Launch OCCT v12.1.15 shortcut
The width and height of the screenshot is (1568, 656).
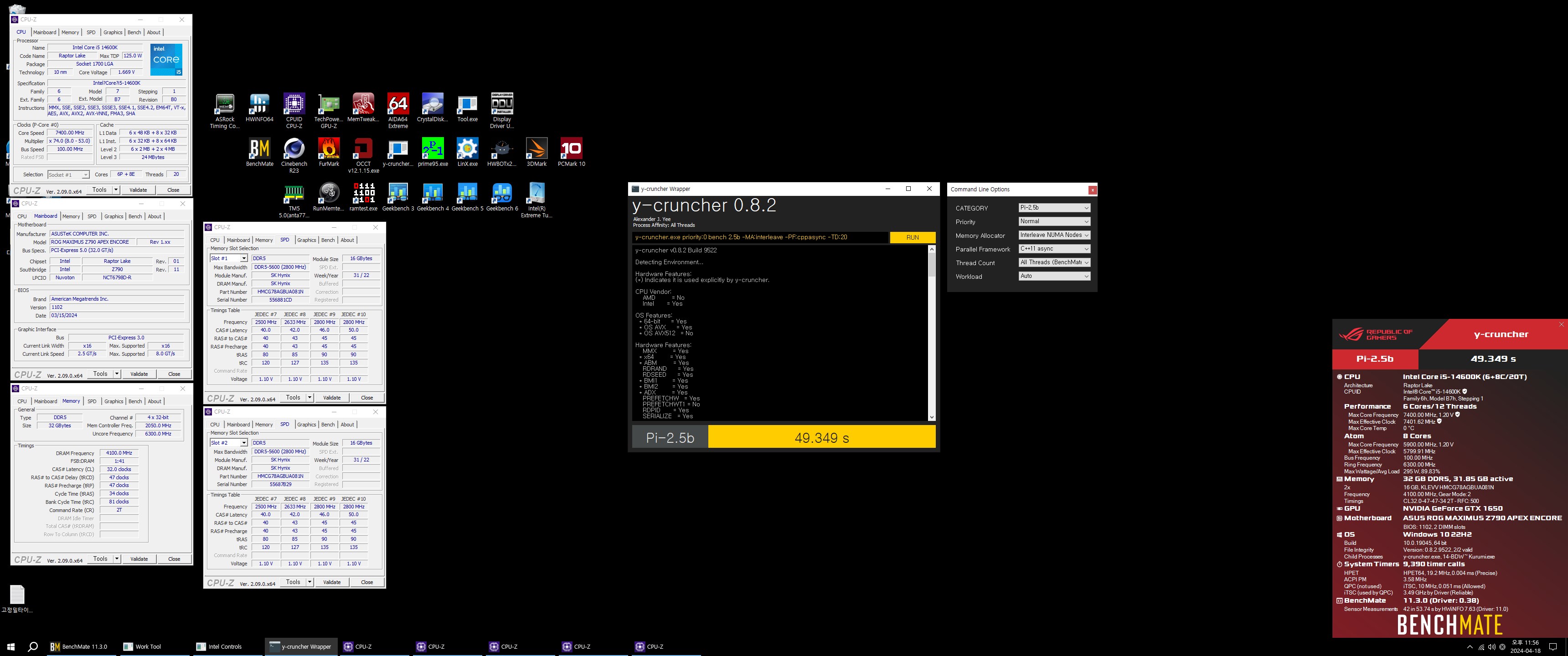(363, 155)
